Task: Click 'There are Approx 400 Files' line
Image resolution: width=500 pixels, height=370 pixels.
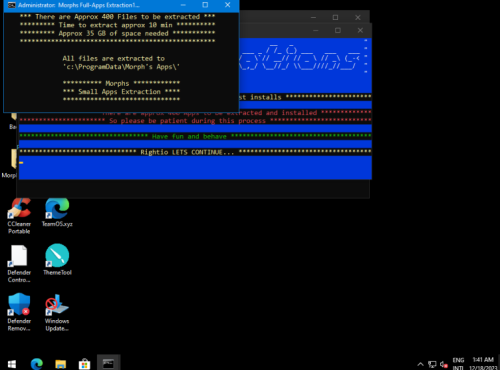Action: (x=117, y=17)
